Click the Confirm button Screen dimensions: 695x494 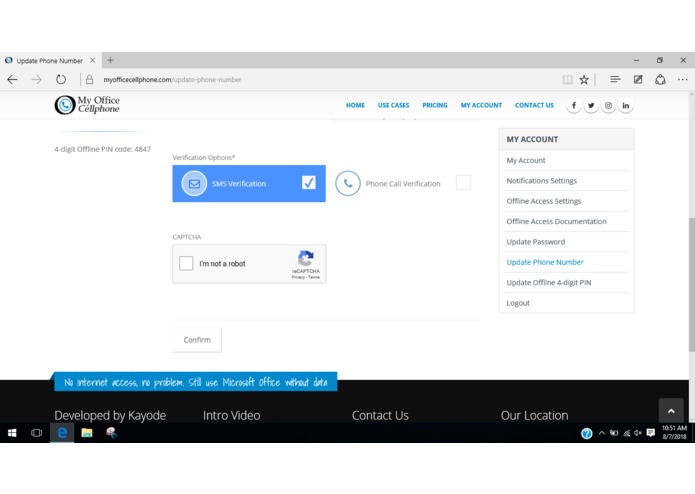pos(197,340)
